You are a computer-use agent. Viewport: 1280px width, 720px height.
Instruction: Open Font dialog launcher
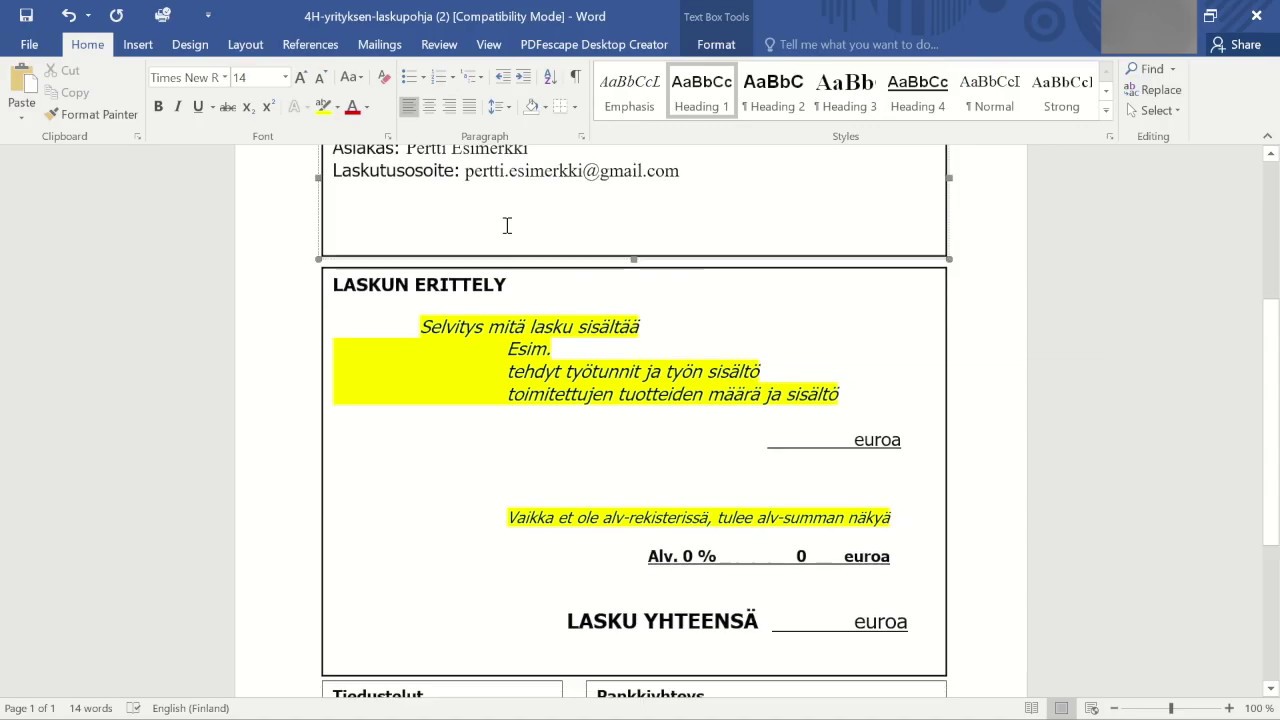tap(388, 136)
